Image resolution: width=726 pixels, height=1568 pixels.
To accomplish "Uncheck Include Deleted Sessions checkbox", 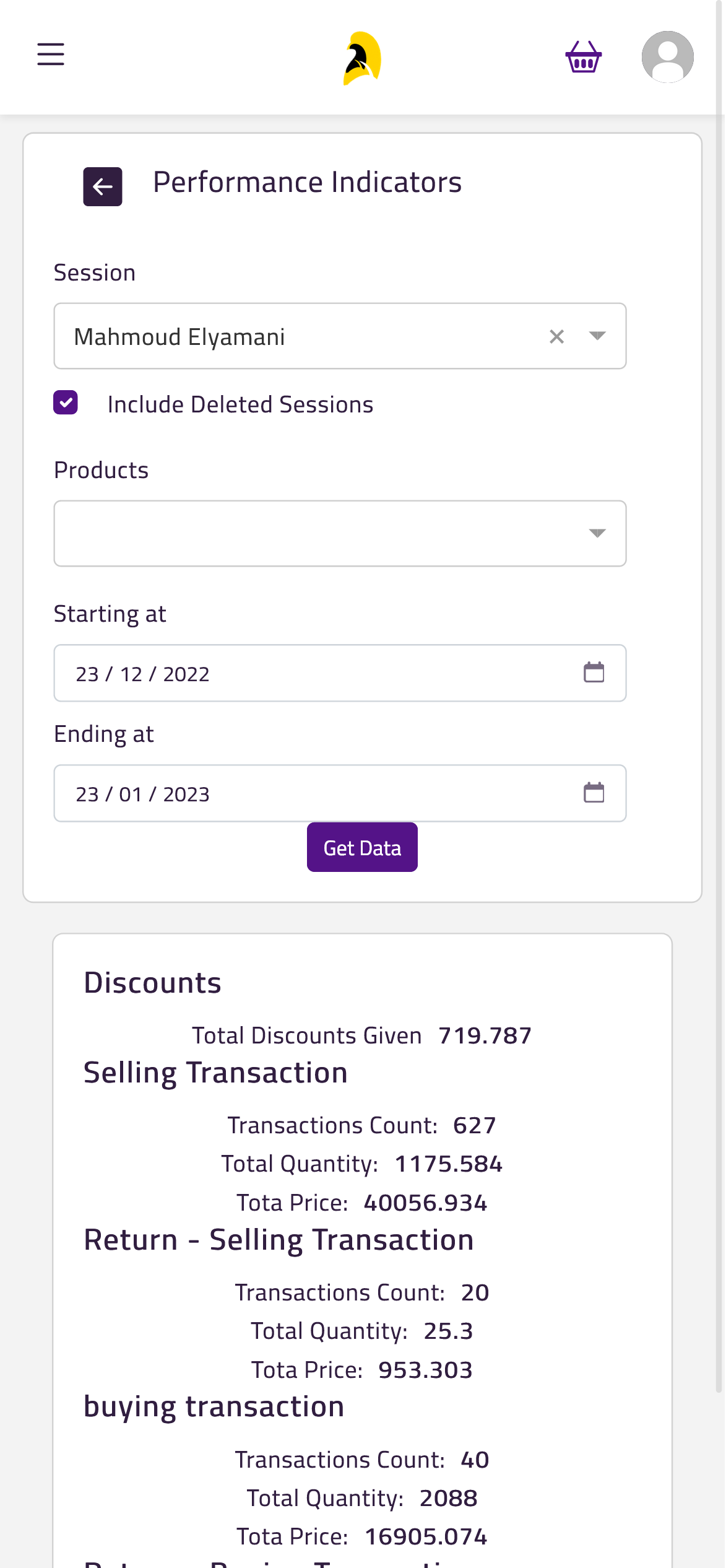I will pyautogui.click(x=66, y=403).
